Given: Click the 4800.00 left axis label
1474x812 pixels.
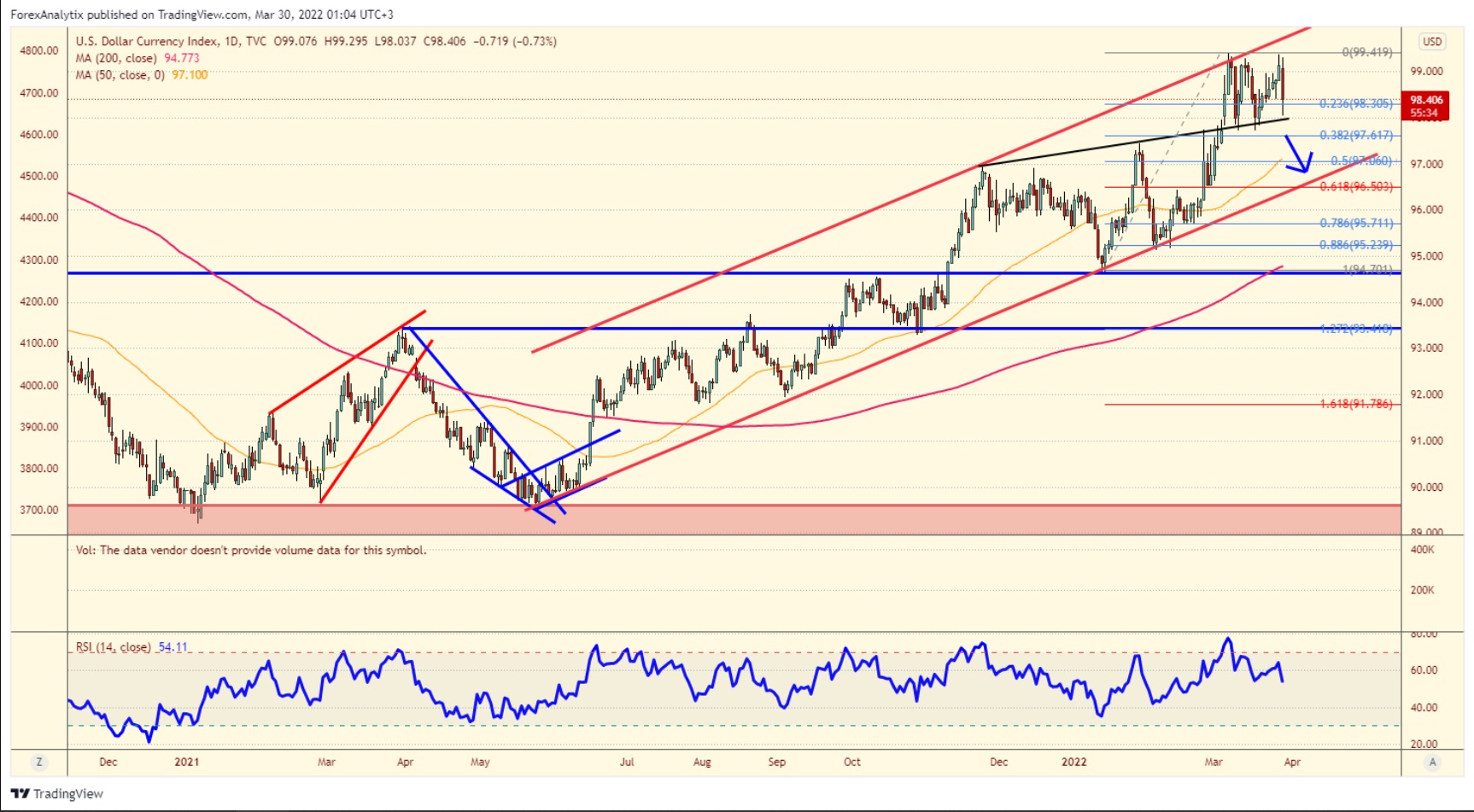Looking at the screenshot, I should click(39, 50).
